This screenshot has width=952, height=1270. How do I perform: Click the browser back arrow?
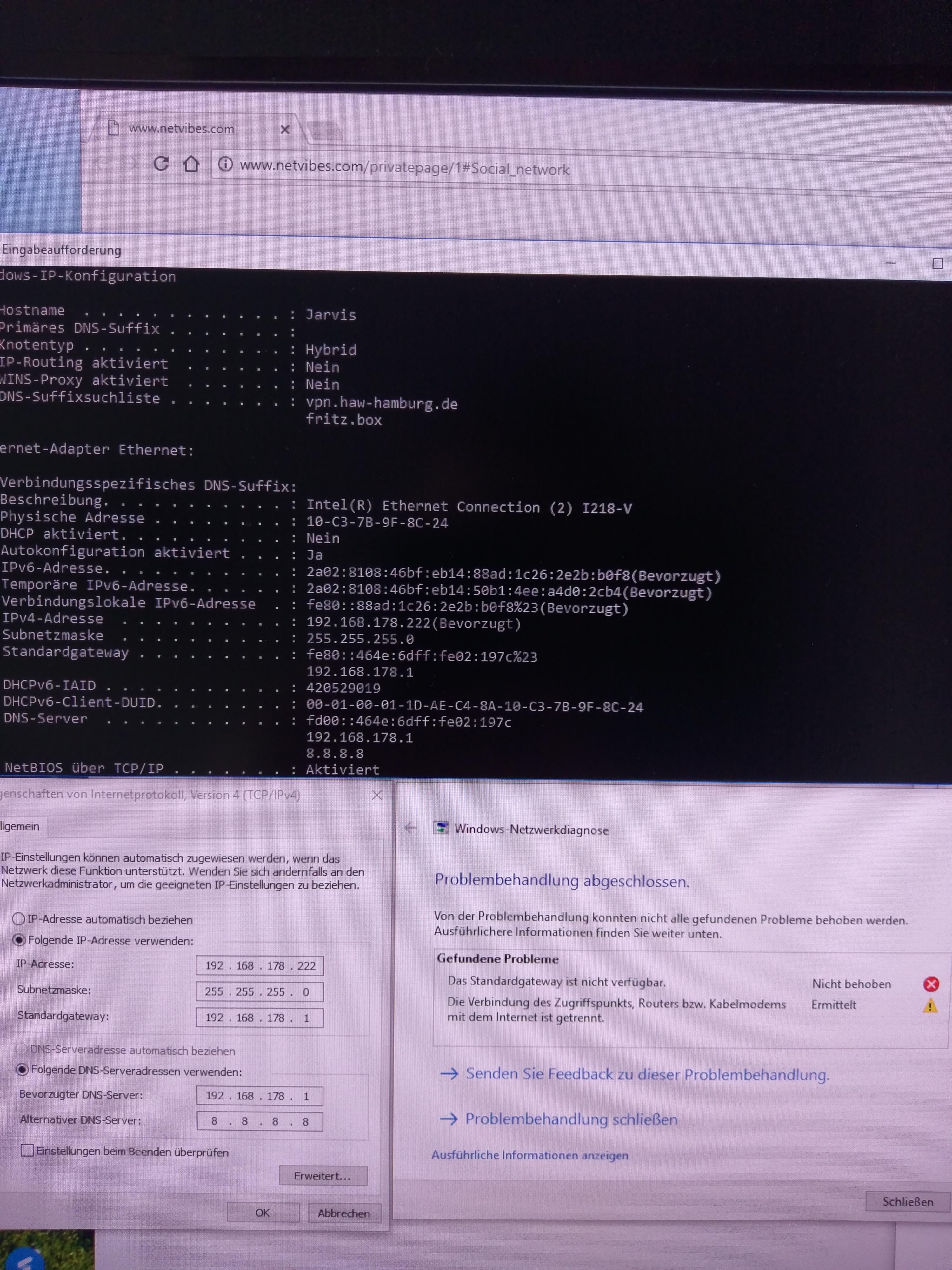click(x=101, y=163)
